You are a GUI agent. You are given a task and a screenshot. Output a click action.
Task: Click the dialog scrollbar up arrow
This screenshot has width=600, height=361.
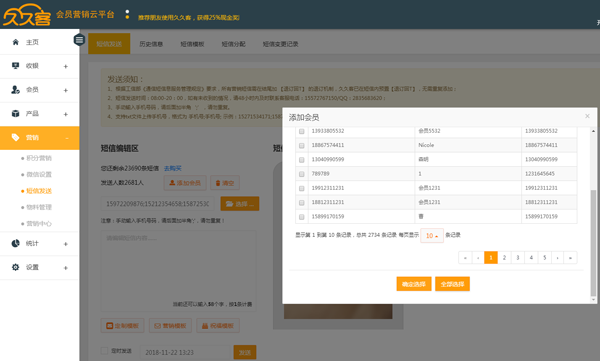pos(593,131)
